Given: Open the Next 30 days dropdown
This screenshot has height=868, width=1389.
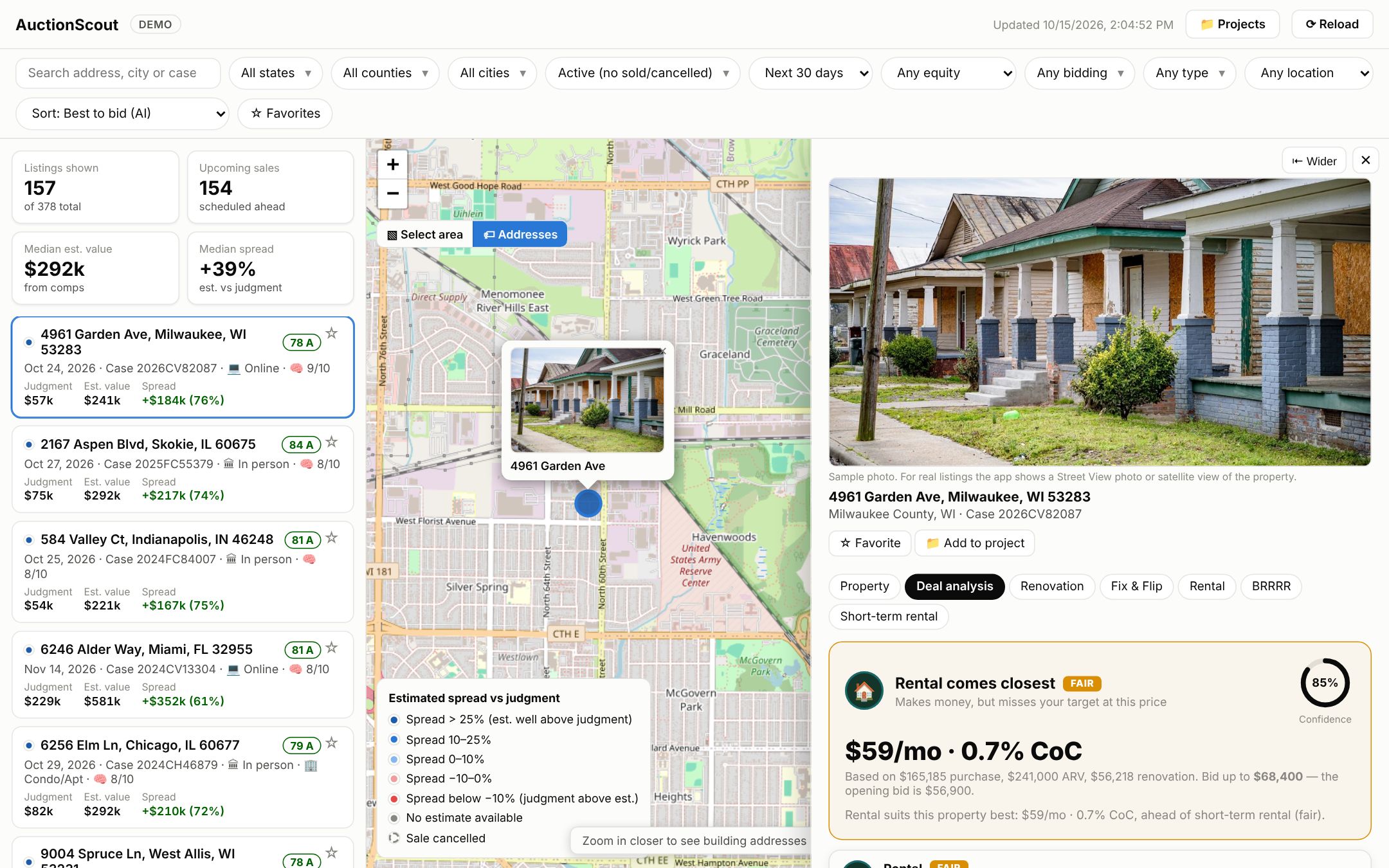Looking at the screenshot, I should pyautogui.click(x=811, y=73).
